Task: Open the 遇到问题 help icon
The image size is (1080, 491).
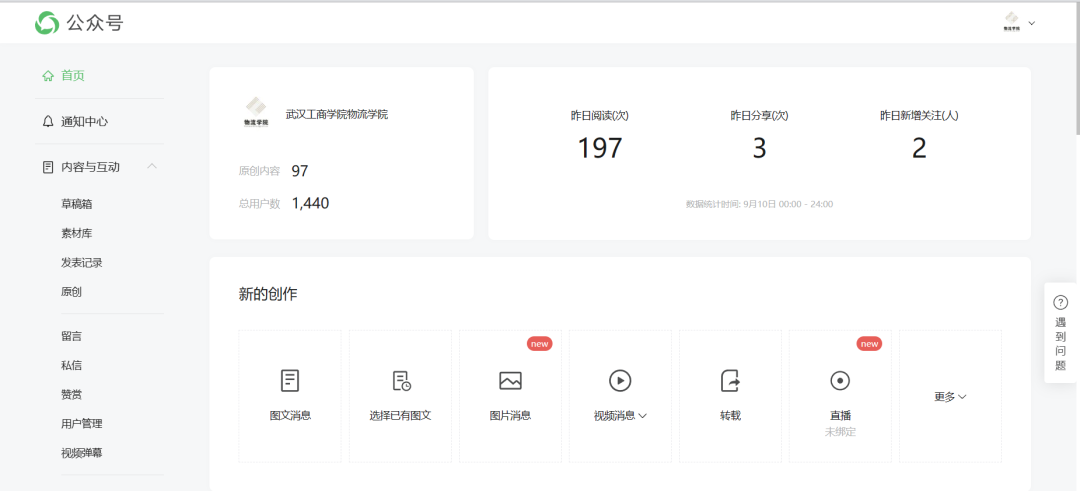Action: (x=1060, y=302)
